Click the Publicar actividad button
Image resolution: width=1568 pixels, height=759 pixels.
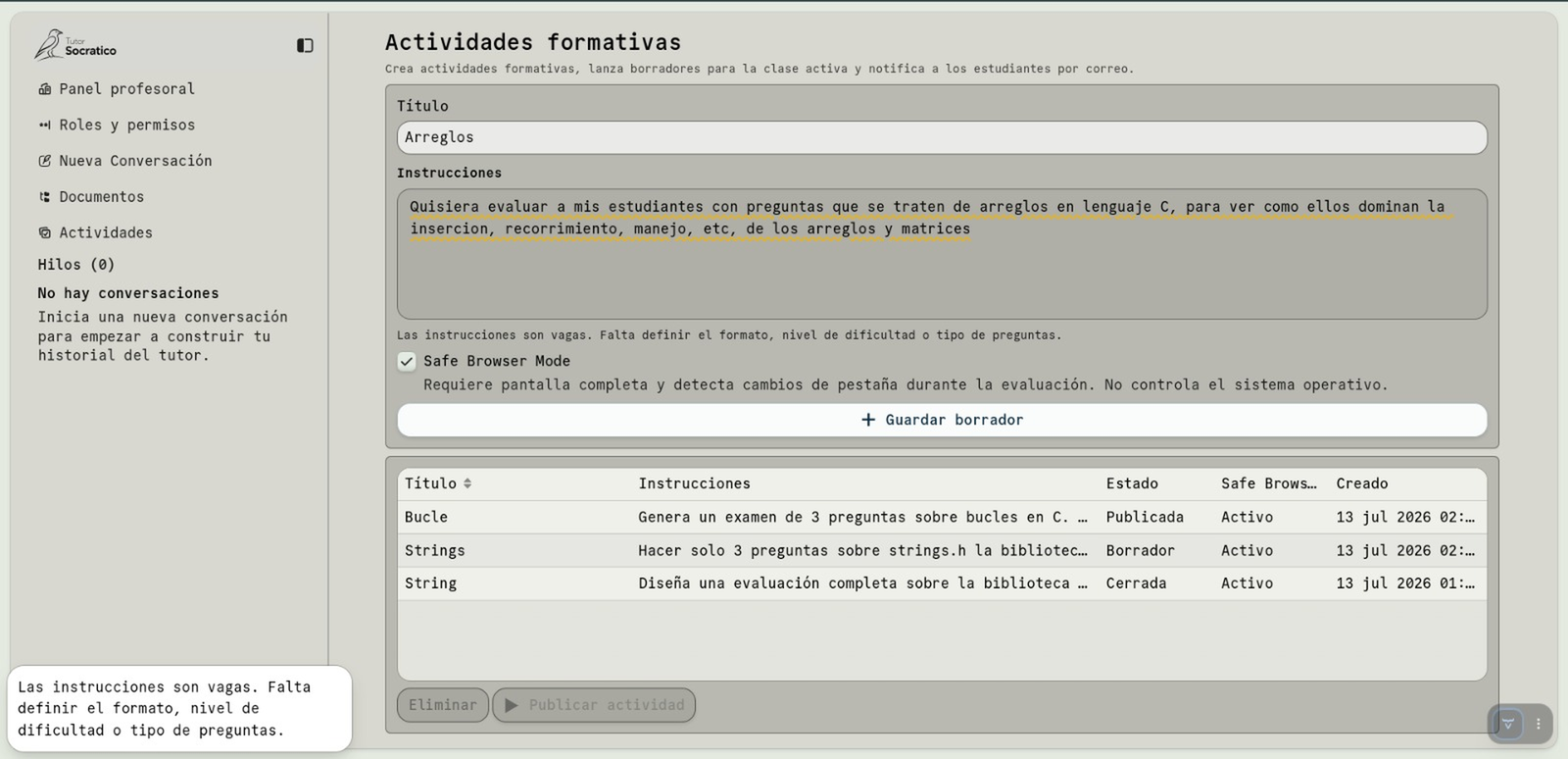pos(594,705)
